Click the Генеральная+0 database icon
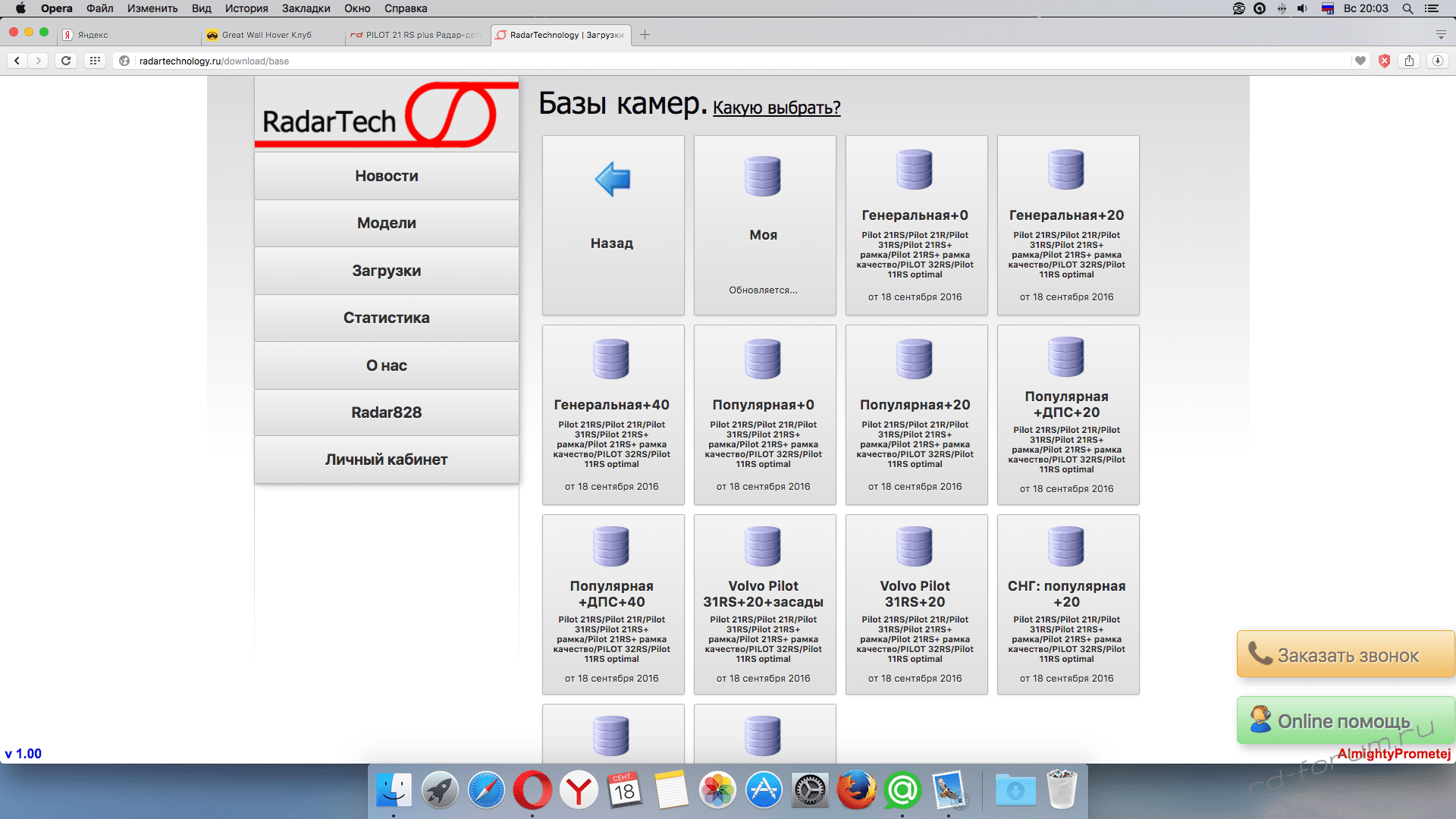 point(915,169)
